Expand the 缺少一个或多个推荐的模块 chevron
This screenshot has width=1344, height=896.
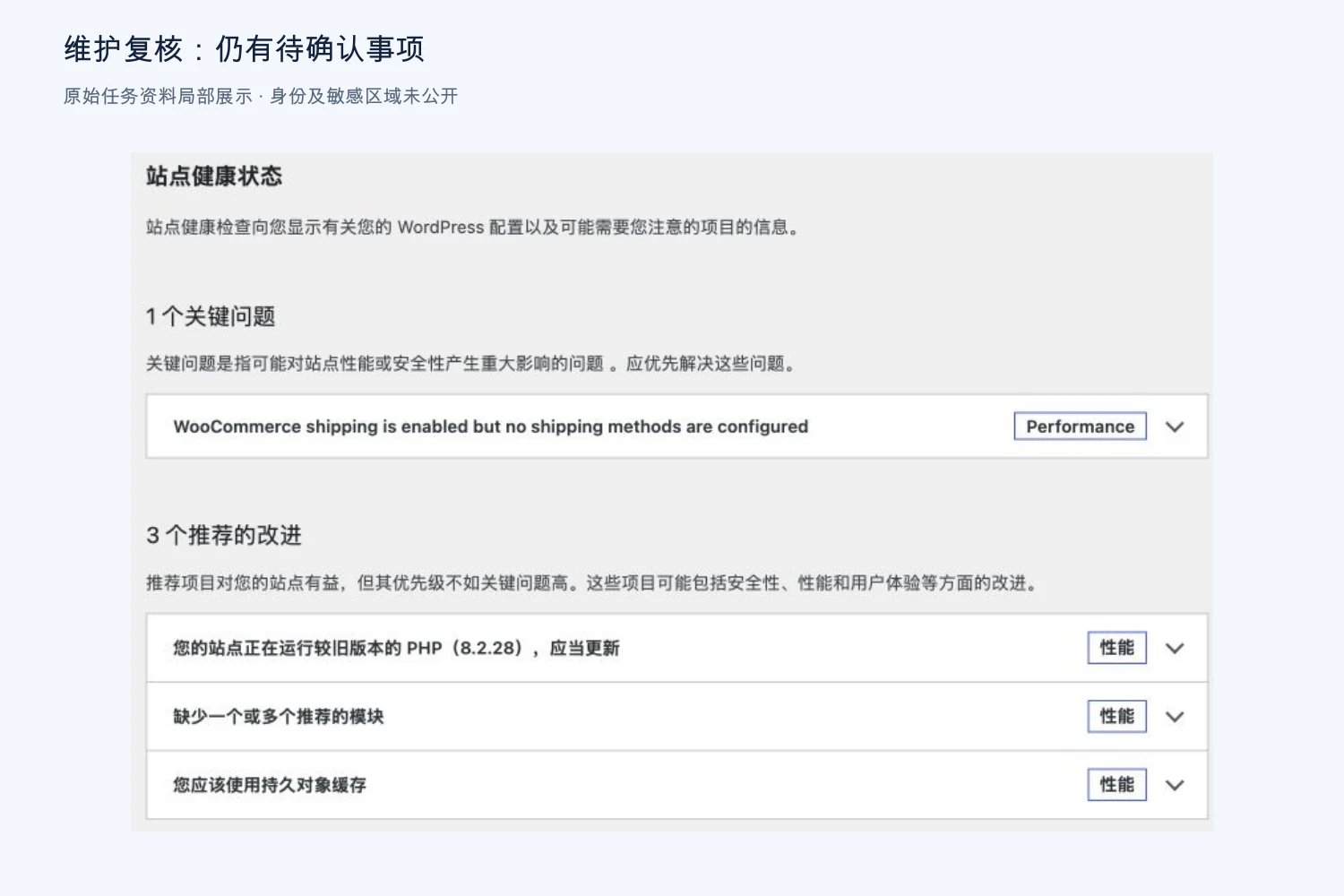pyautogui.click(x=1175, y=717)
